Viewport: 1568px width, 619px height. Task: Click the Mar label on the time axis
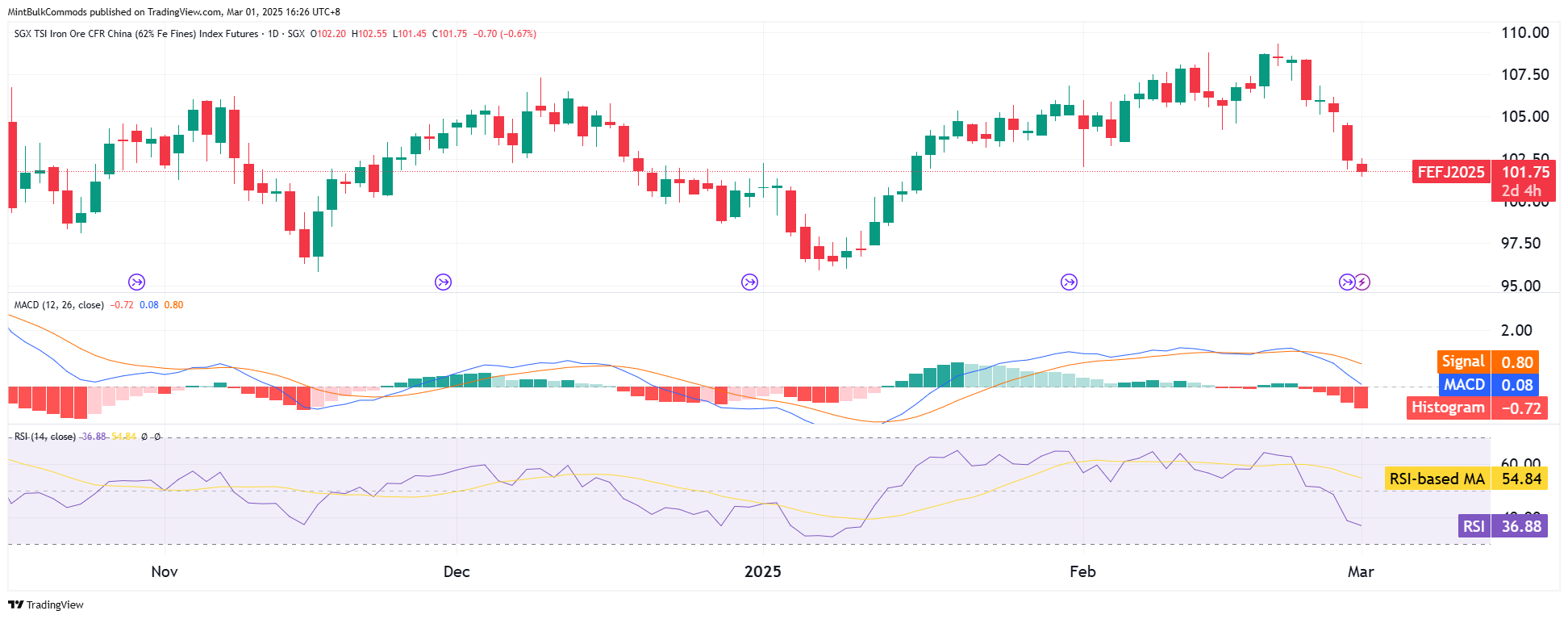1361,571
